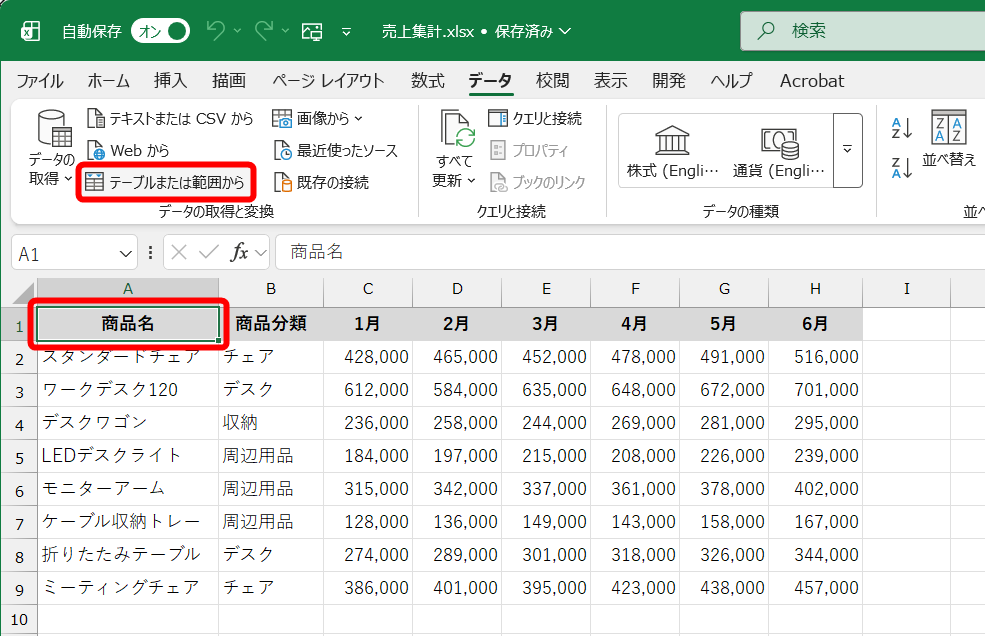
Task: Switch to the 校閲 tab
Action: 552,80
